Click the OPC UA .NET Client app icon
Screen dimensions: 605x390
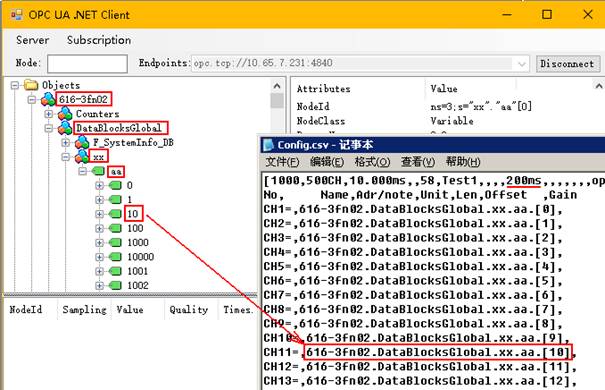16,15
